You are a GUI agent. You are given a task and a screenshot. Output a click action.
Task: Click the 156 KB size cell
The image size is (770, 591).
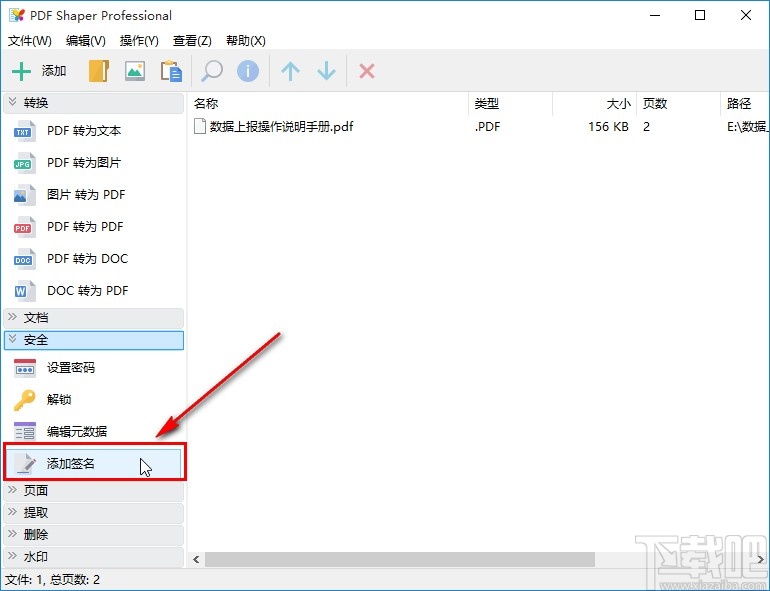(x=608, y=127)
